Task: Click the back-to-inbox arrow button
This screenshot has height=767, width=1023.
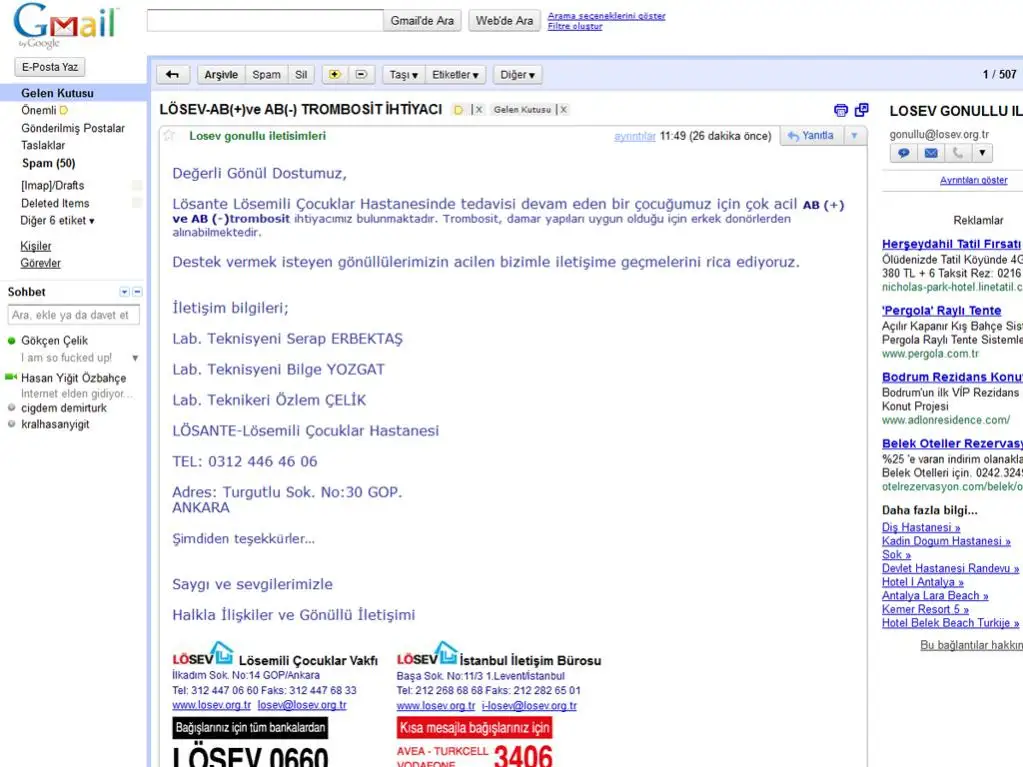Action: pyautogui.click(x=173, y=75)
